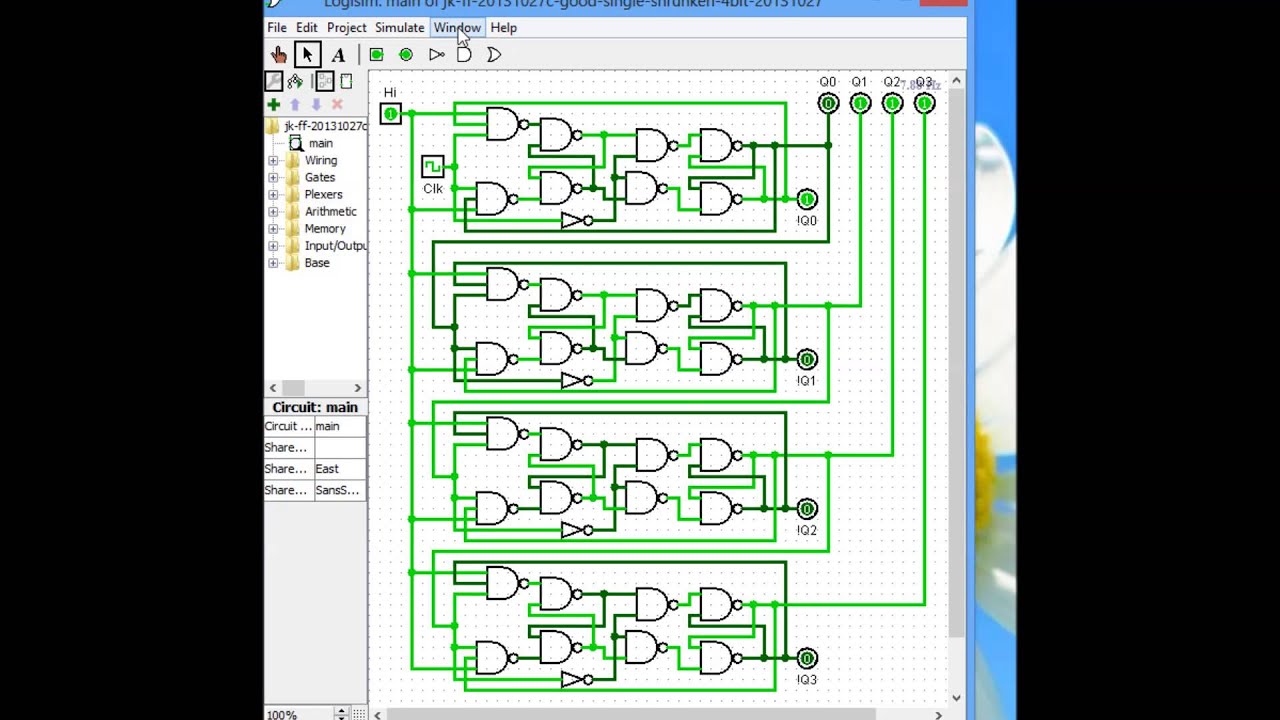Screen dimensions: 1280x720
Task: Open the Simulate menu
Action: tap(399, 28)
